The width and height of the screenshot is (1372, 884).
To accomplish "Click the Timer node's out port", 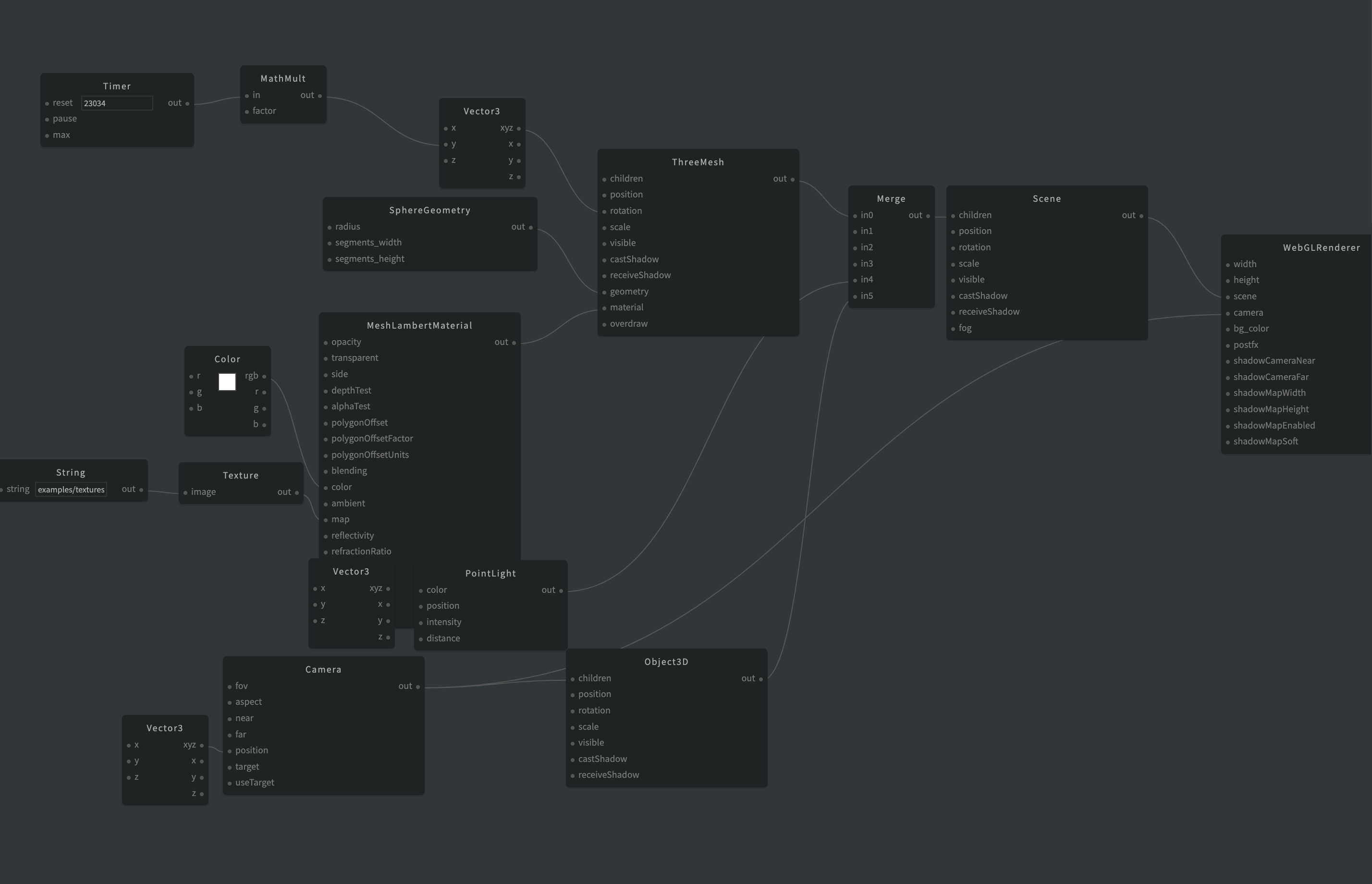I will (187, 104).
